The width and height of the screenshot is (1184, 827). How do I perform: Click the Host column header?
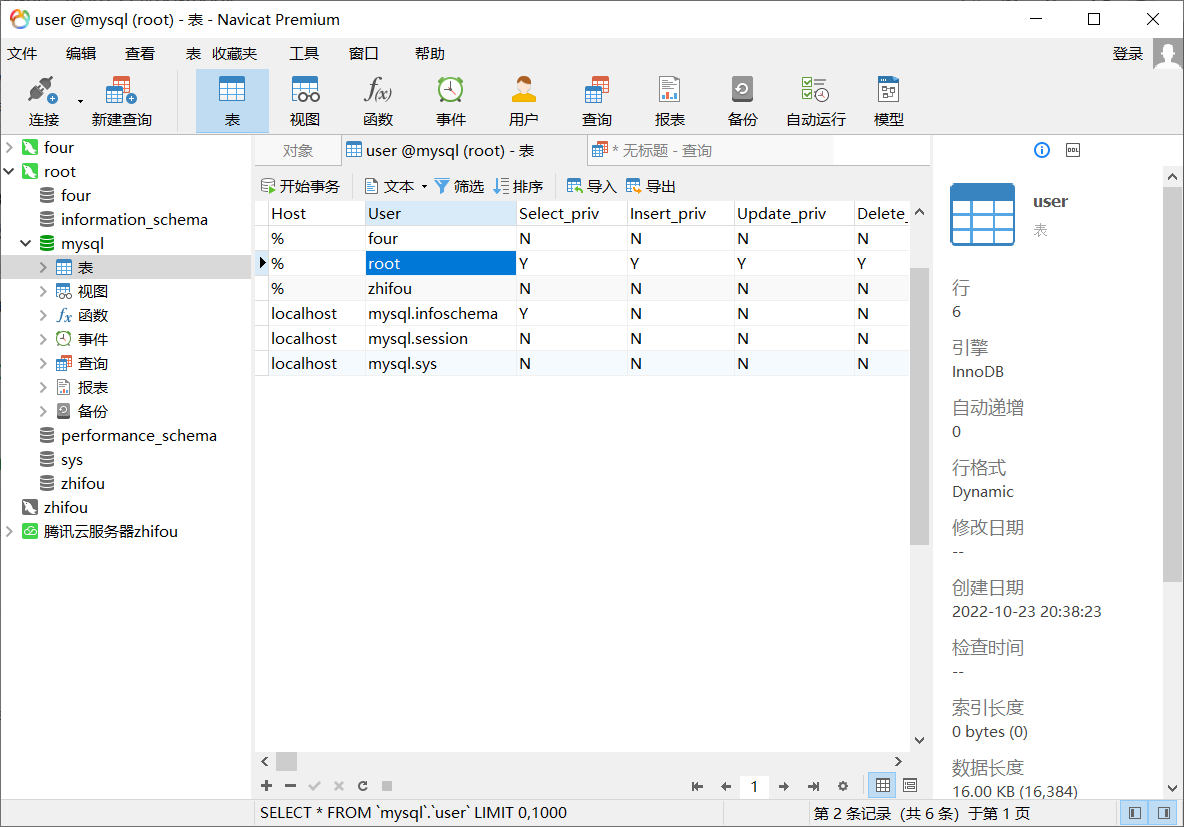317,214
